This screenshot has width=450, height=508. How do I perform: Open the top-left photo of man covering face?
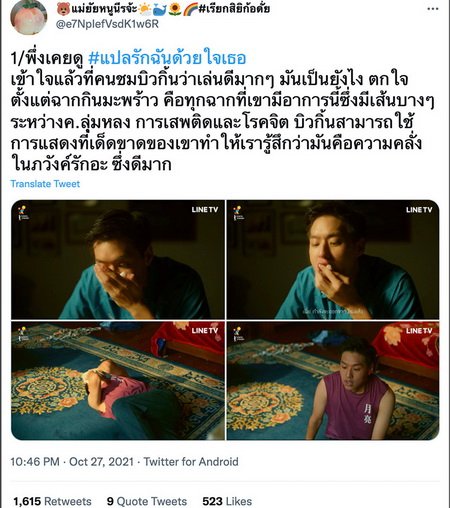coord(118,260)
